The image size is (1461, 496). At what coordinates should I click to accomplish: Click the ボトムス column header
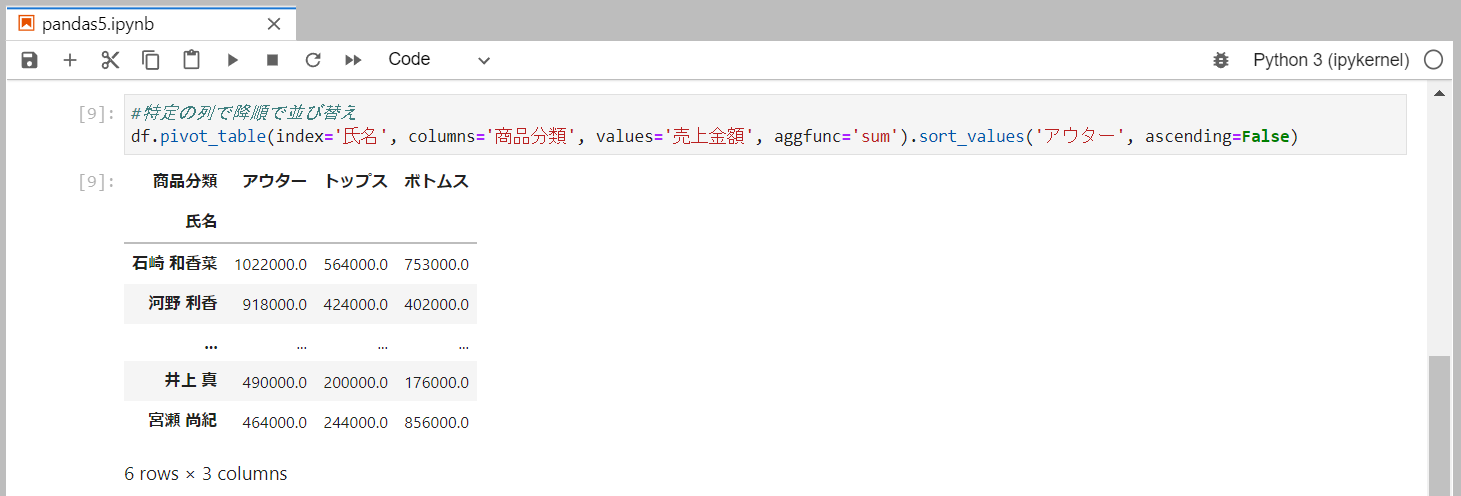click(436, 181)
